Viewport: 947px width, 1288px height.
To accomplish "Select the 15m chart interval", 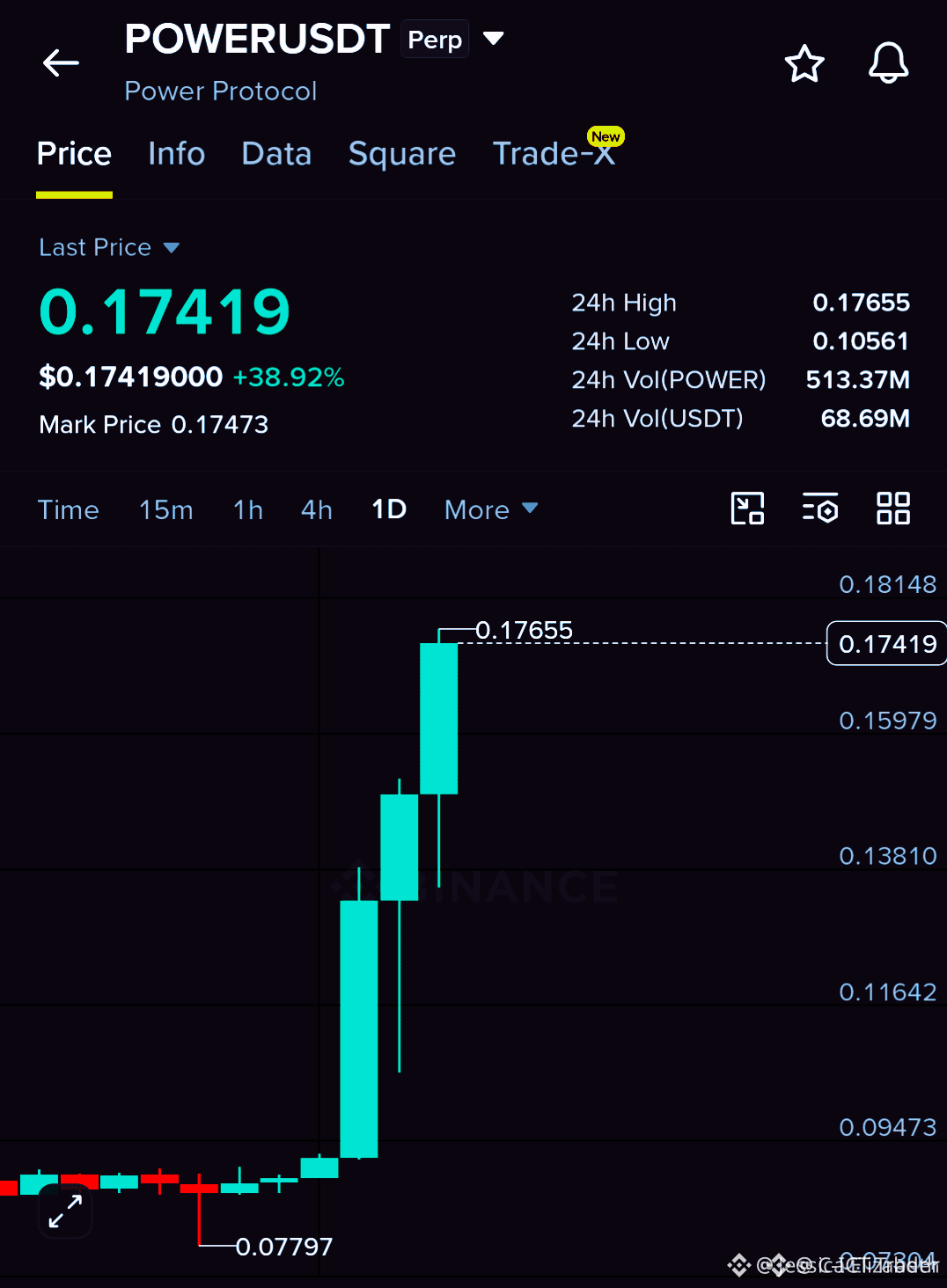I will click(166, 509).
